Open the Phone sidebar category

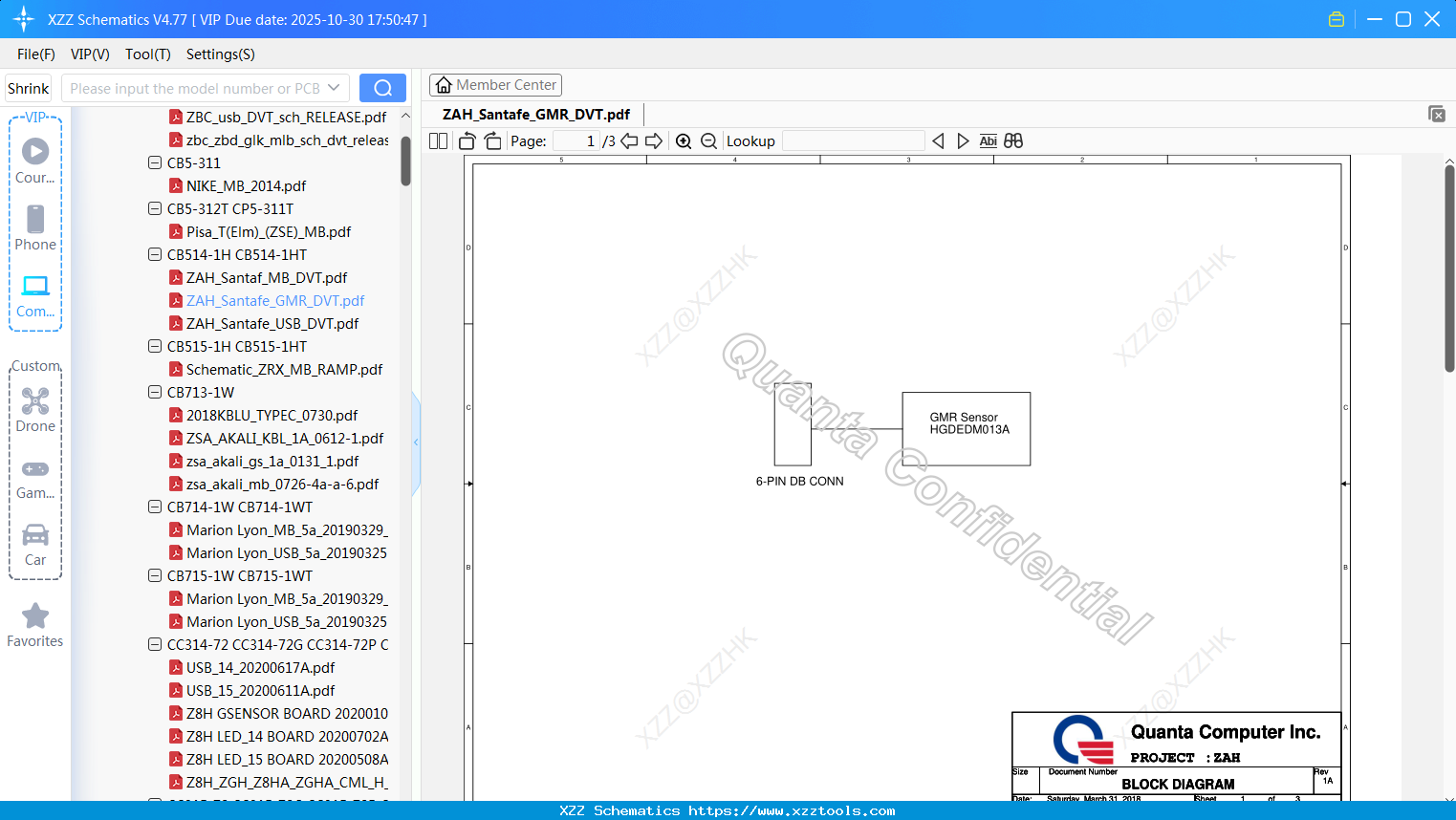[x=35, y=227]
